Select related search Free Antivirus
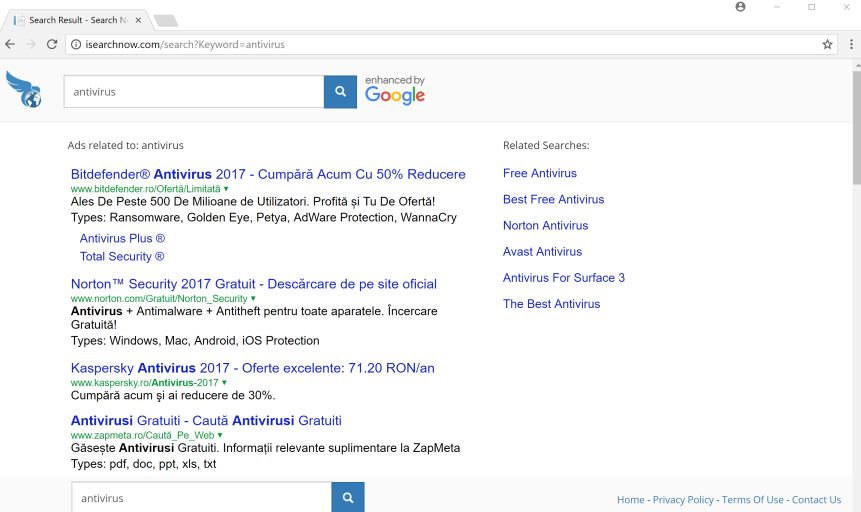 (540, 173)
